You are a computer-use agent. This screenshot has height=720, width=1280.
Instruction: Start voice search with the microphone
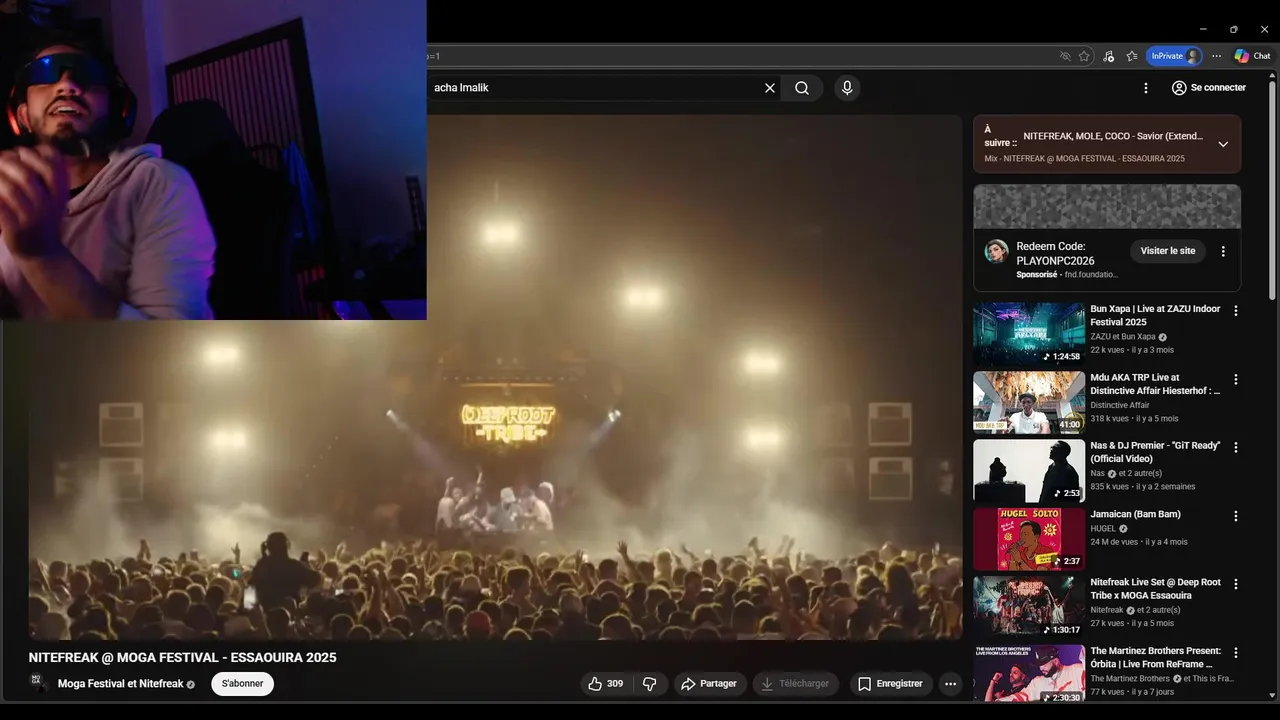click(847, 88)
